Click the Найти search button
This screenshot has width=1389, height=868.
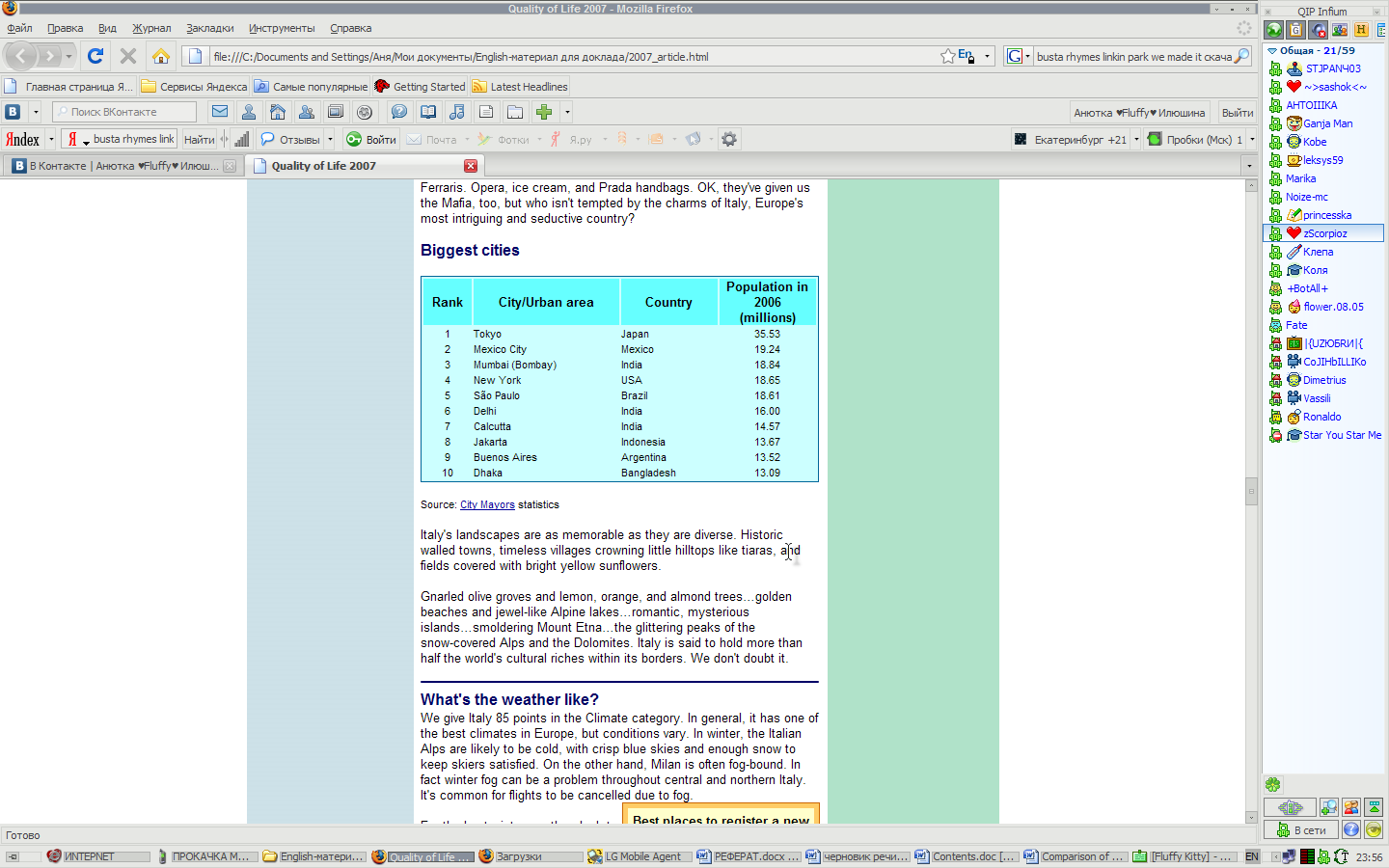point(199,139)
